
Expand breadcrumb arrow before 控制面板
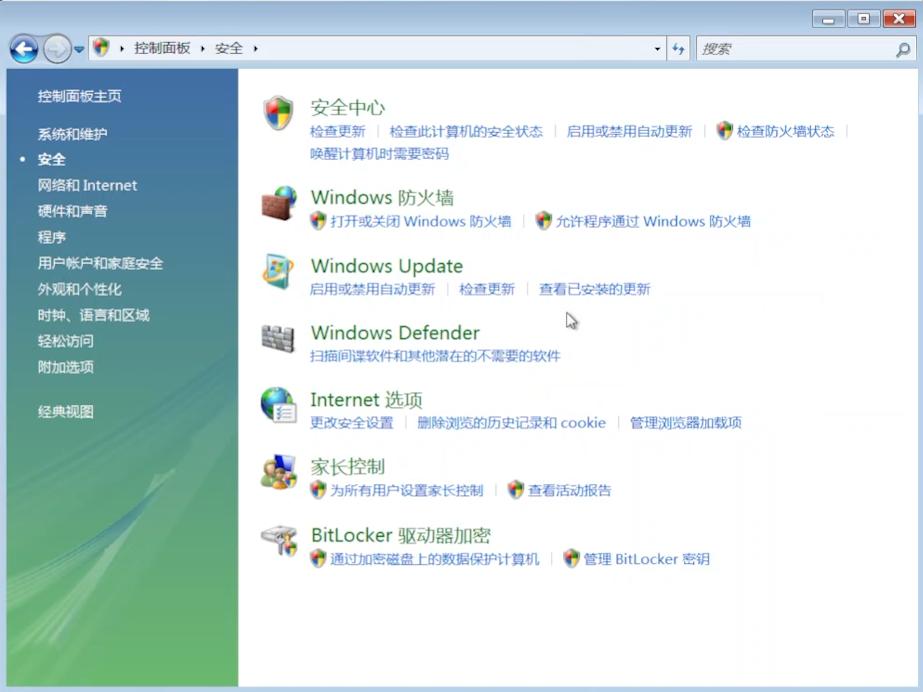(x=122, y=48)
